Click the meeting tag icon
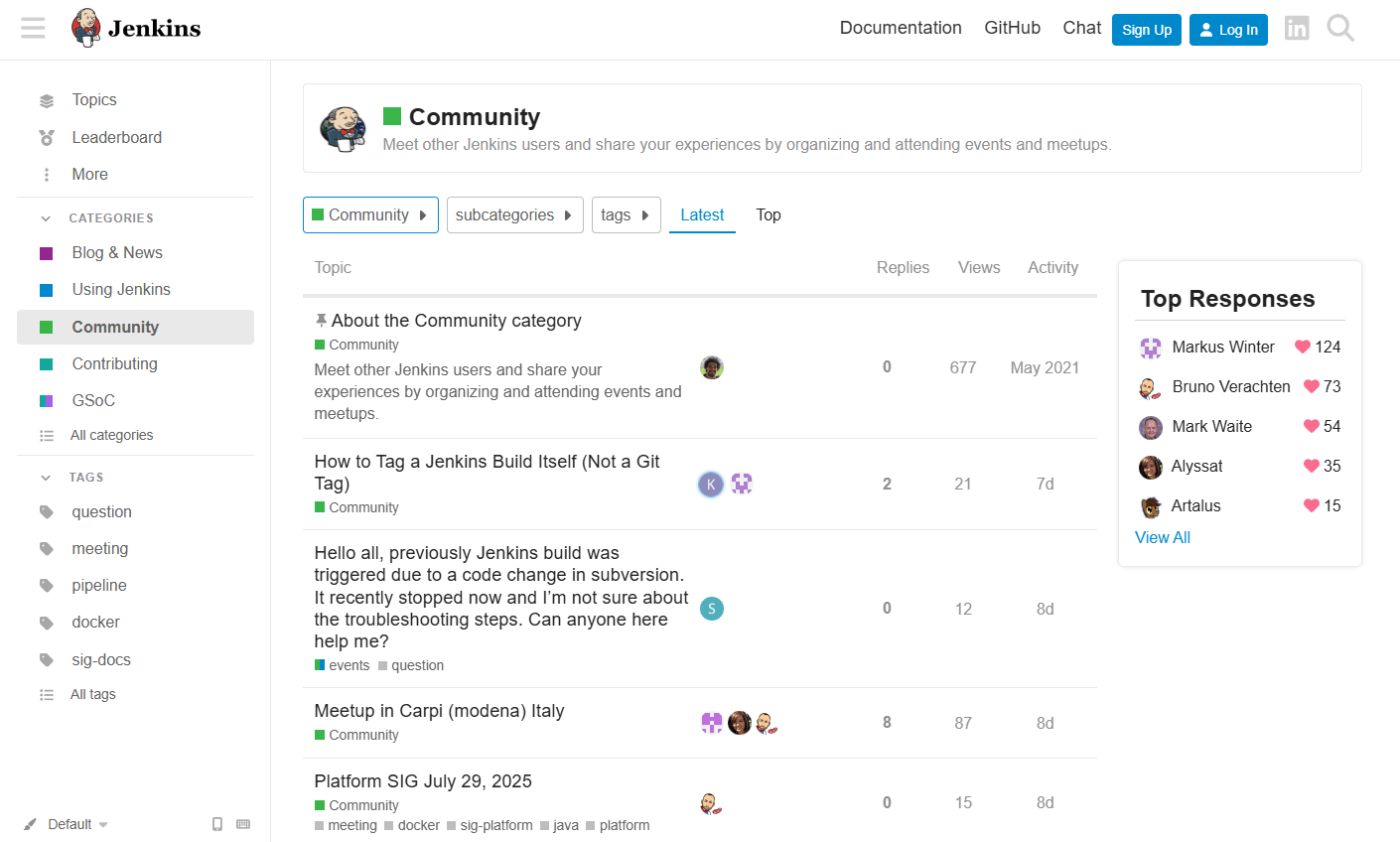1400x842 pixels. [x=47, y=549]
